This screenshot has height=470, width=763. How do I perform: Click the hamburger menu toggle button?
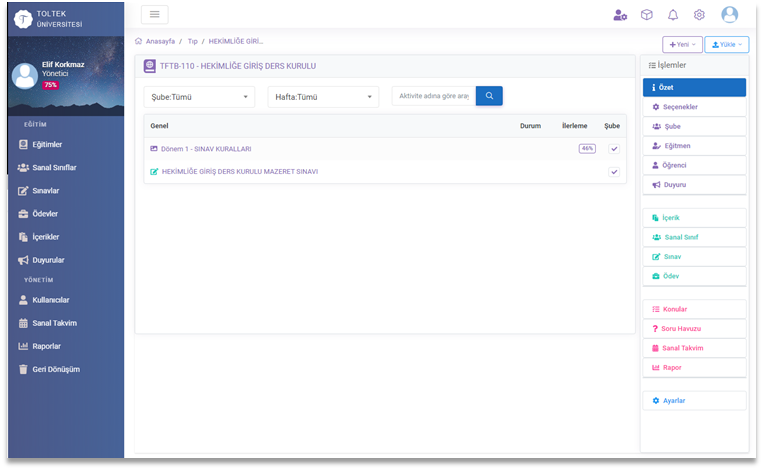(x=154, y=14)
